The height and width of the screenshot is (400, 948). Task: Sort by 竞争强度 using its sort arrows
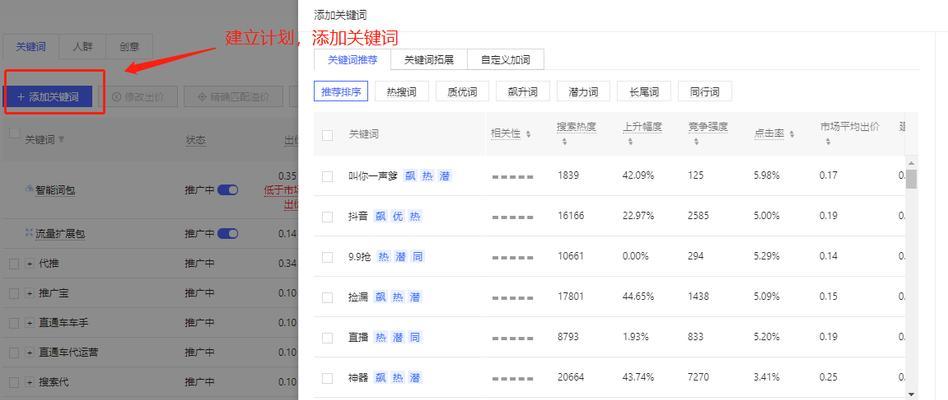(x=695, y=142)
